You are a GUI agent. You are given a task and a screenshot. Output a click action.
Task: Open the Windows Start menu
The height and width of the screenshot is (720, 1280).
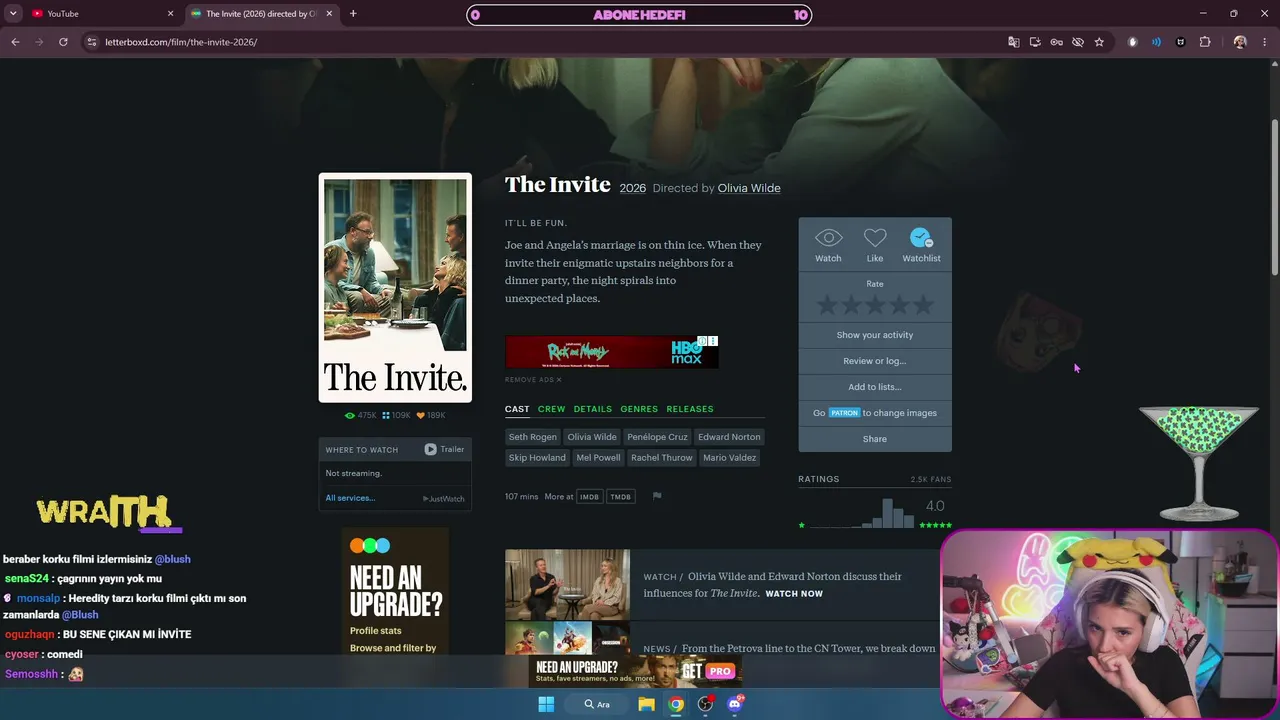coord(546,704)
